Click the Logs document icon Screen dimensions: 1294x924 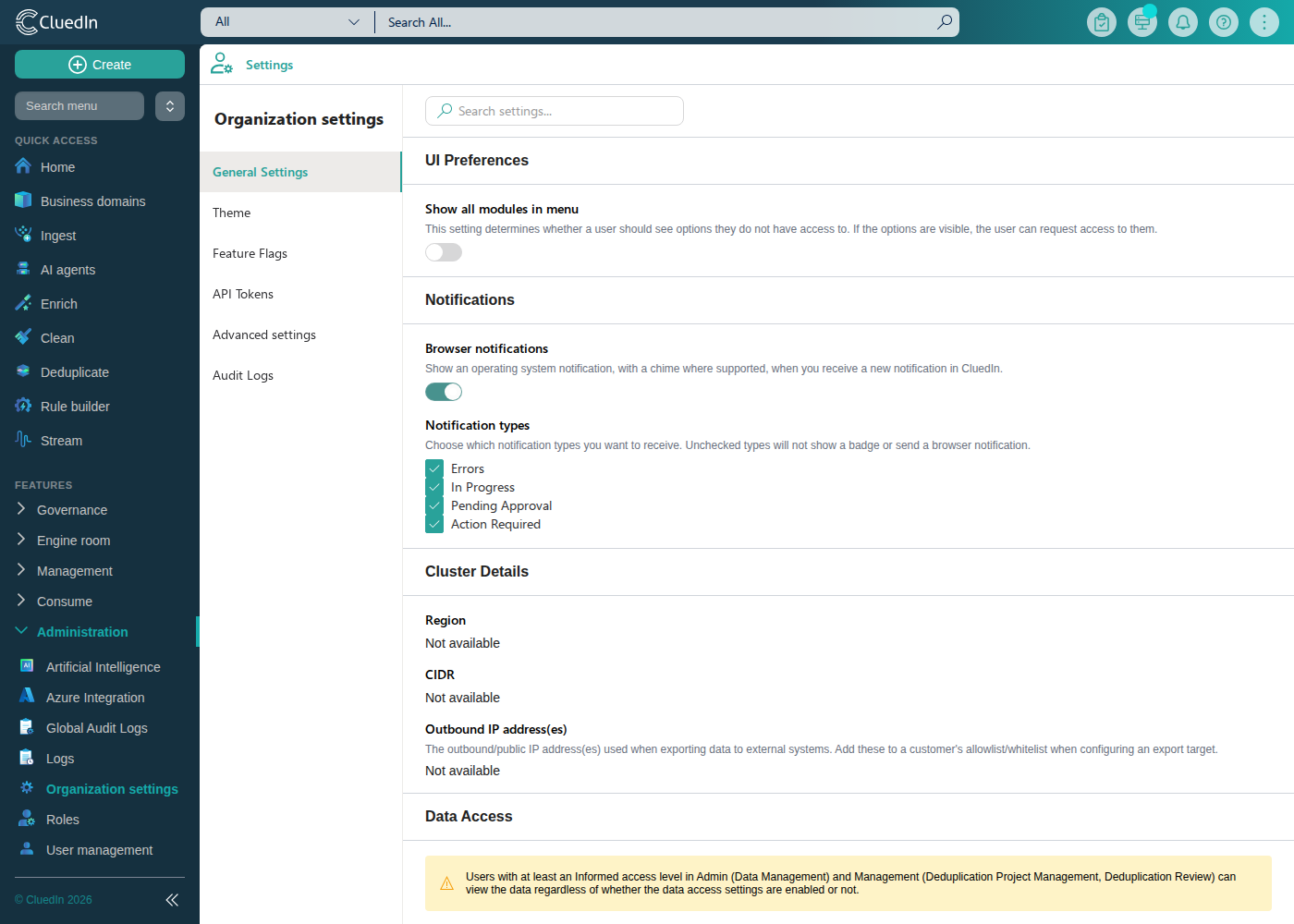point(27,757)
